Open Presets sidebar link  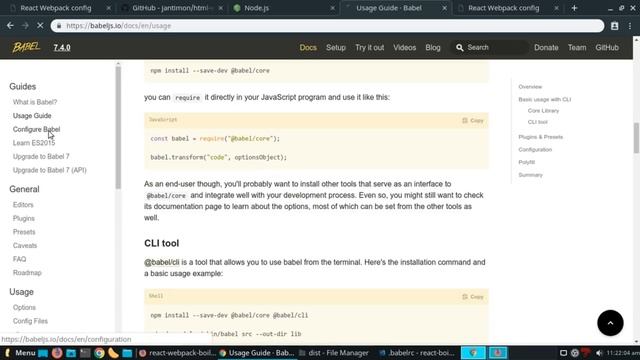[x=24, y=232]
